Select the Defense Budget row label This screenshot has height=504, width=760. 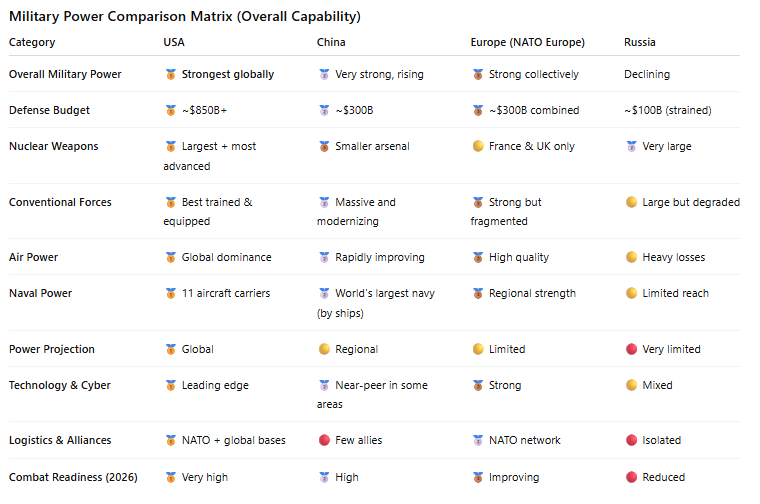pyautogui.click(x=49, y=110)
